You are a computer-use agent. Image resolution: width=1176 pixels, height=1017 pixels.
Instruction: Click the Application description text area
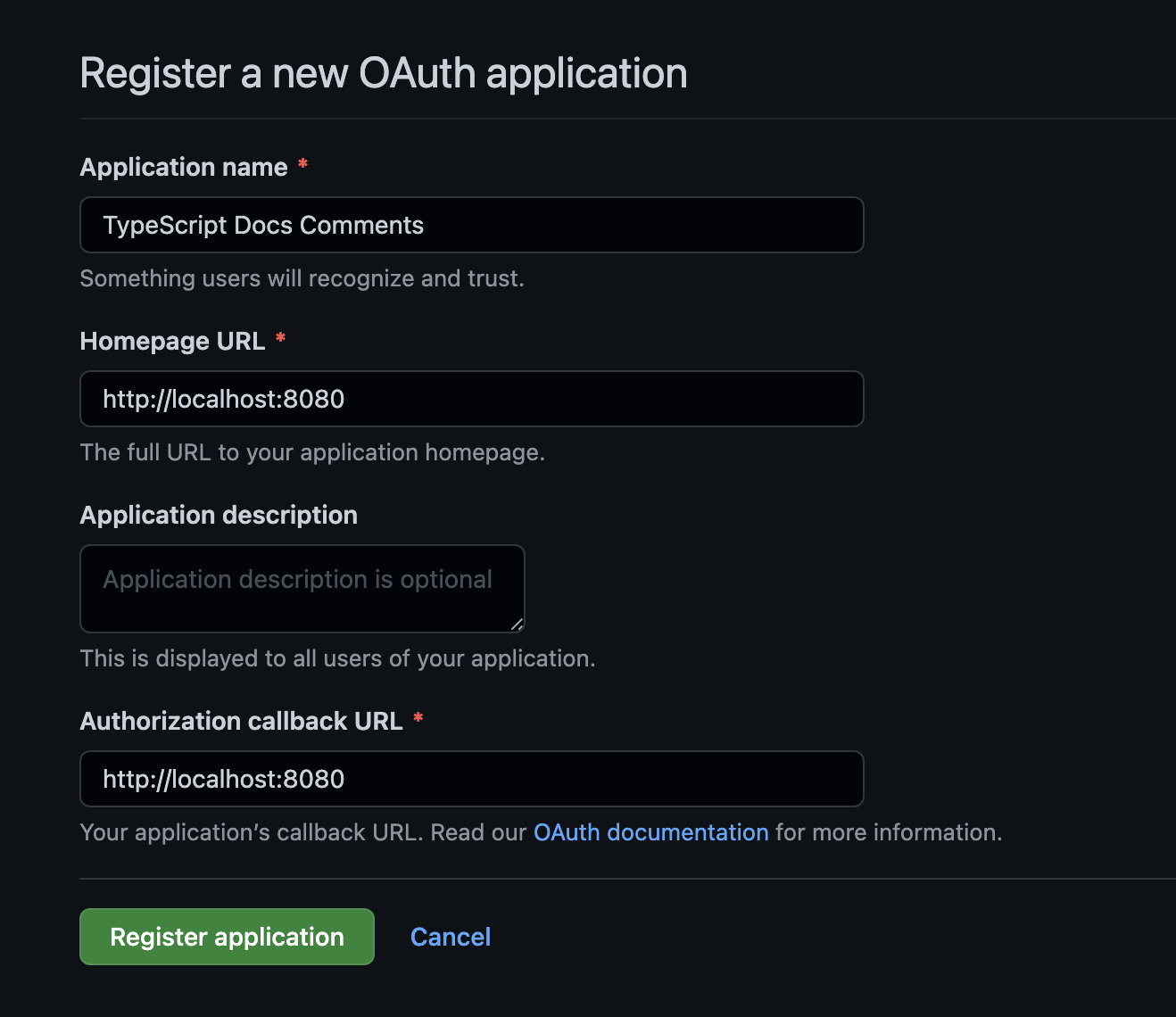pos(302,589)
